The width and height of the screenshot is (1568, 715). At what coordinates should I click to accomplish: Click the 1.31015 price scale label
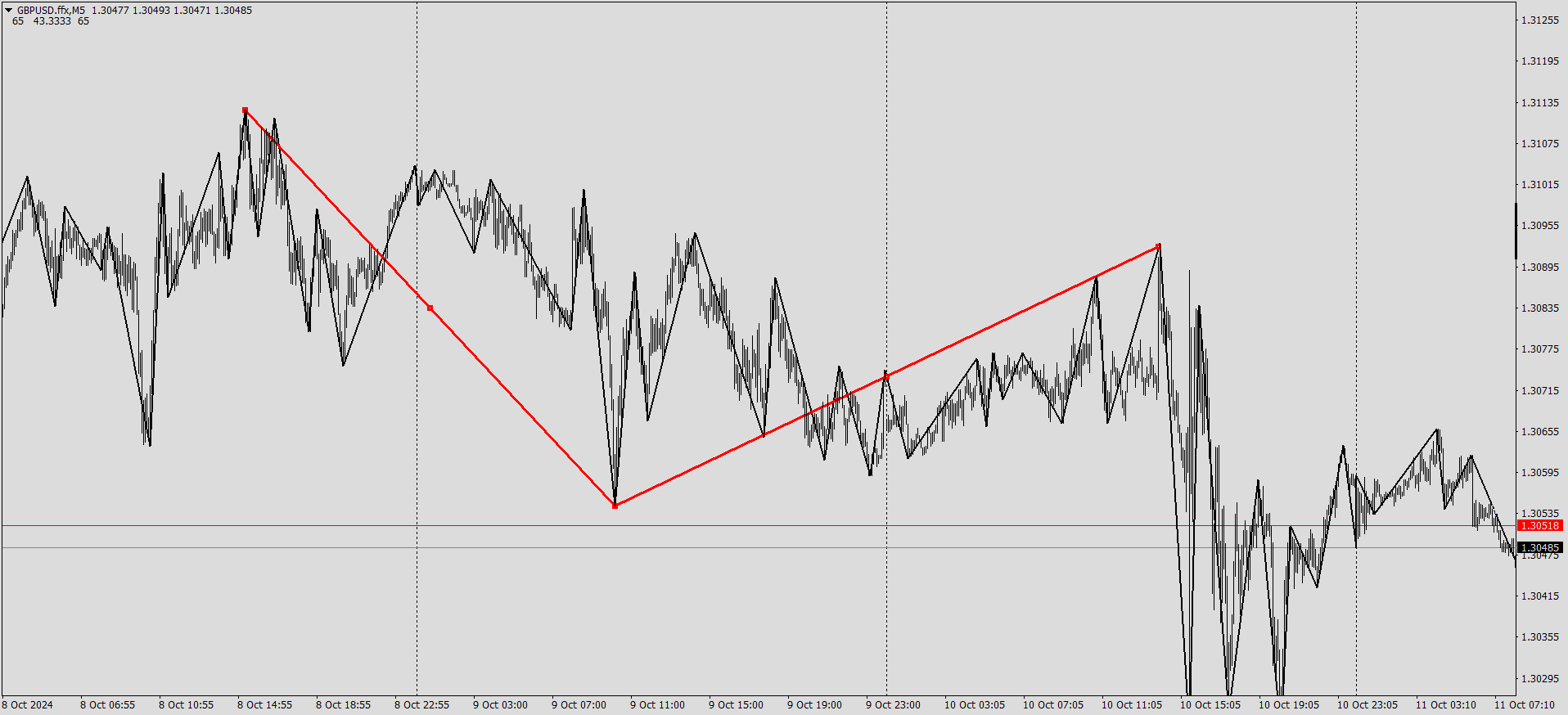click(x=1540, y=184)
